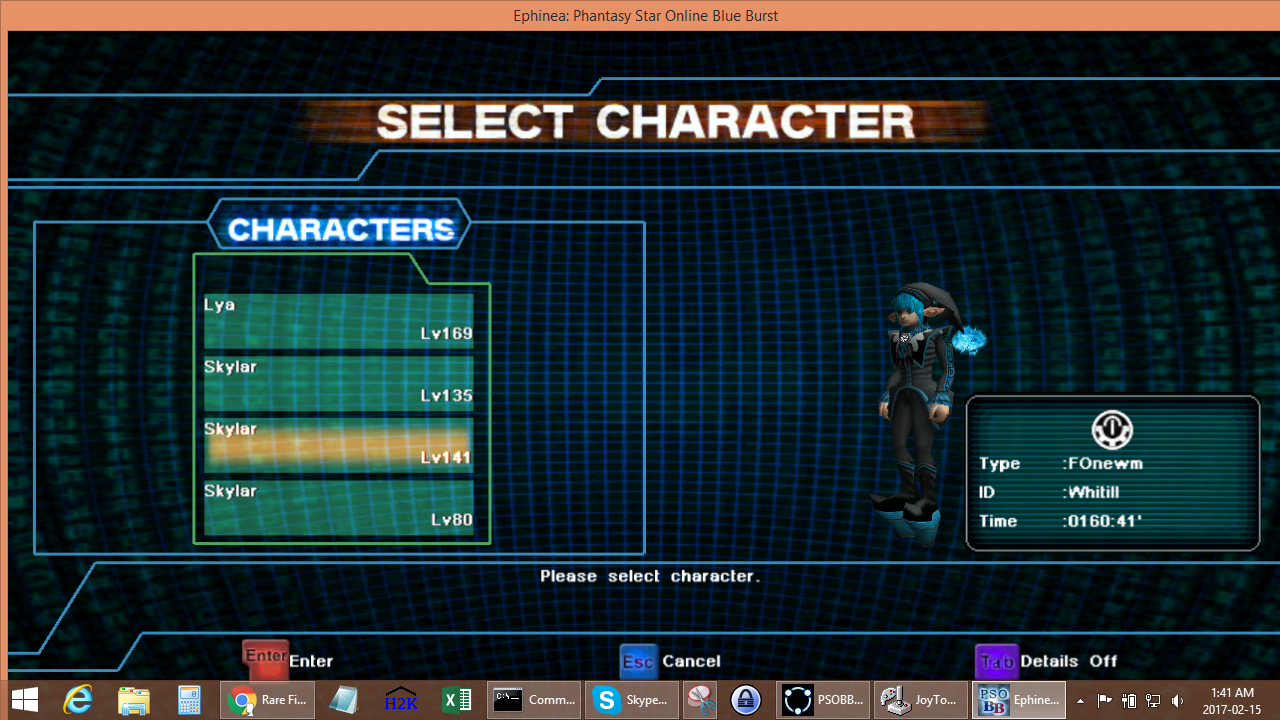Click the Enter label
Screen dimensions: 1280x720
[x=311, y=661]
